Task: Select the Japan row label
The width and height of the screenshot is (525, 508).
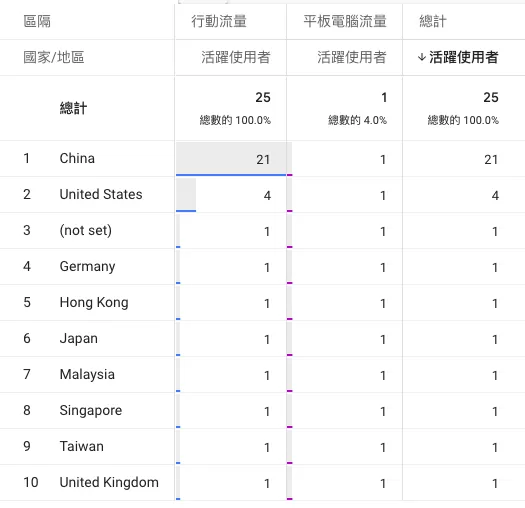Action: [x=79, y=339]
